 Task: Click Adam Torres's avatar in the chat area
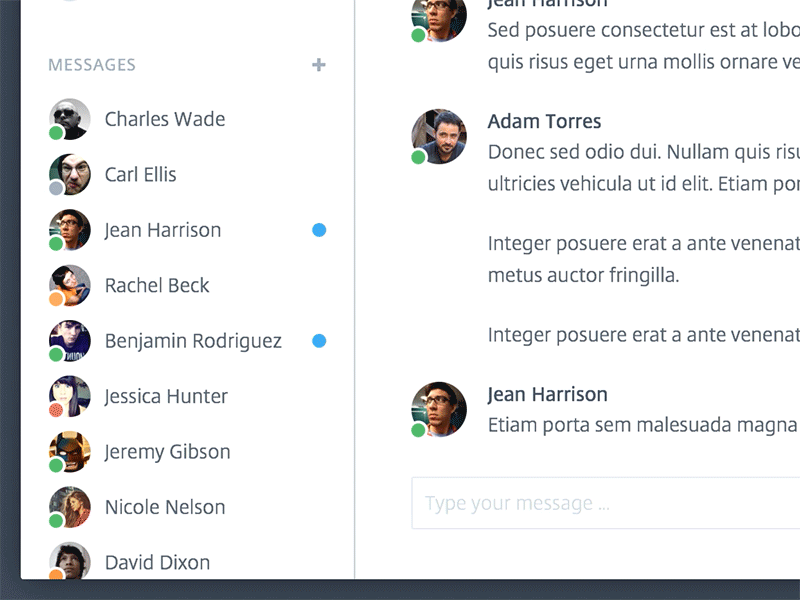[439, 137]
